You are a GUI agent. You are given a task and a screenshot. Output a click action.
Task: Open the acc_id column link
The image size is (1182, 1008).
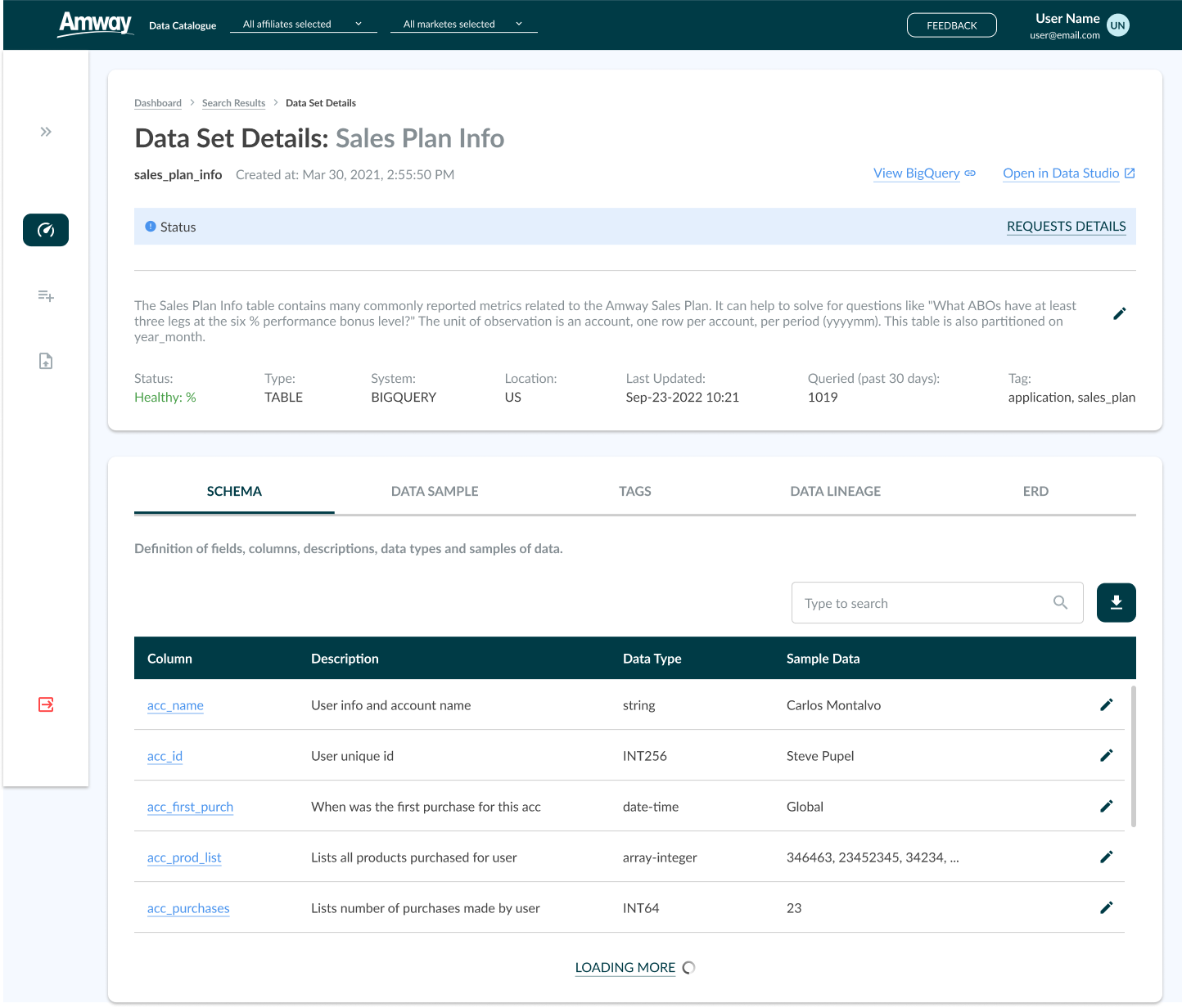pos(165,756)
